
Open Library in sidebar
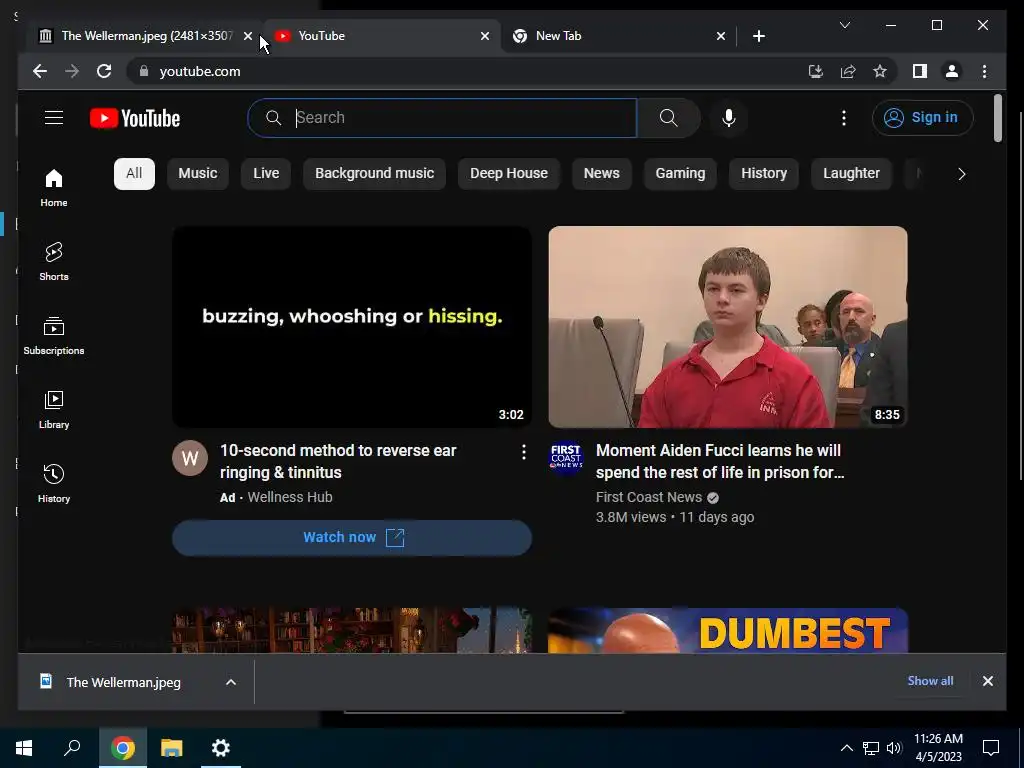point(54,409)
